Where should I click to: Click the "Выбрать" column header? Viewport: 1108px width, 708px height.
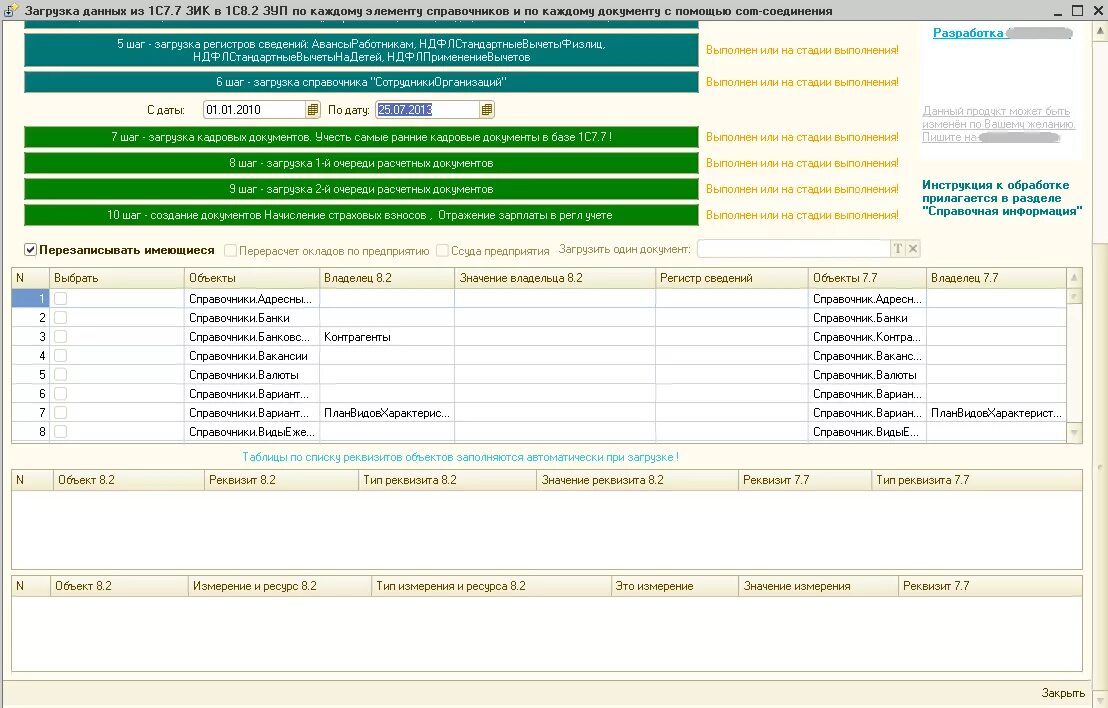tap(117, 278)
